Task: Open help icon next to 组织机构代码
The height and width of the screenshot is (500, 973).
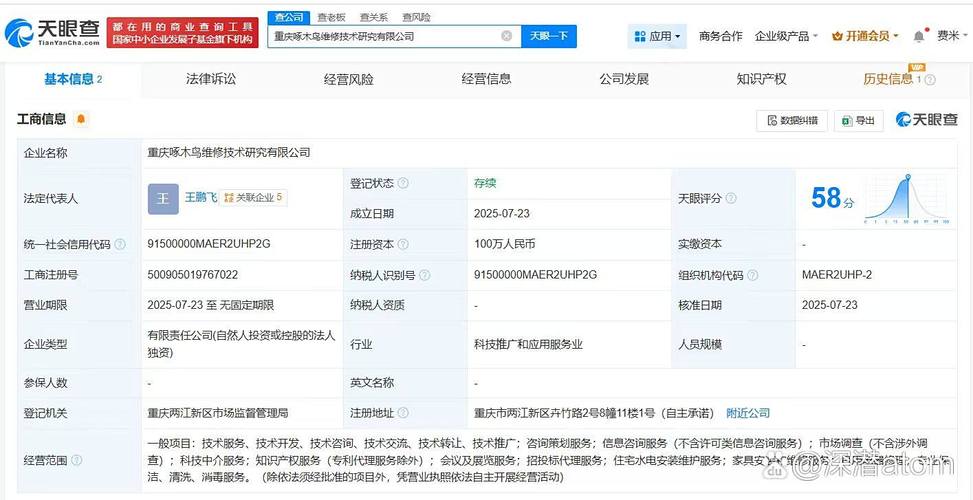Action: tap(753, 275)
